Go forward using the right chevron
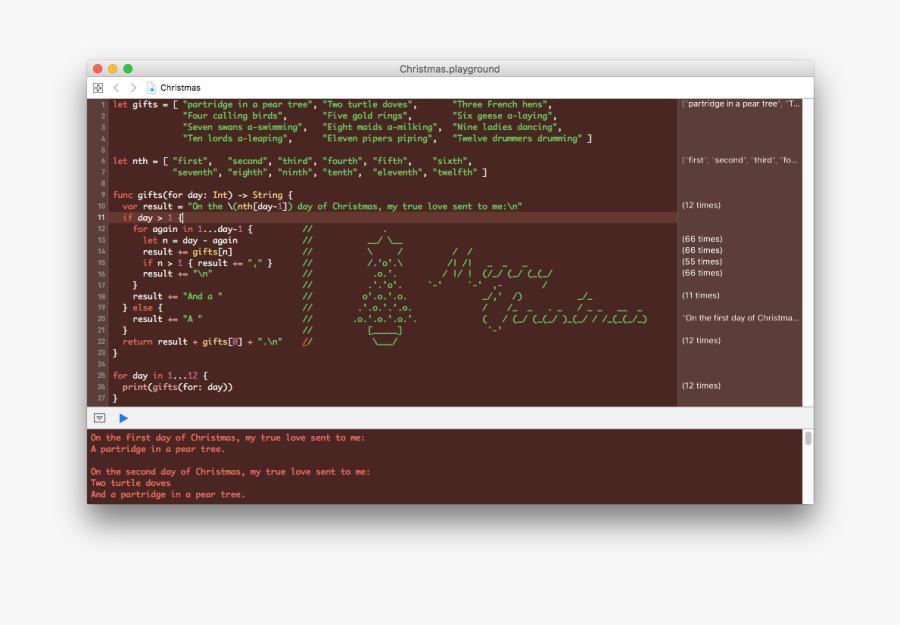This screenshot has width=900, height=625. pos(133,88)
